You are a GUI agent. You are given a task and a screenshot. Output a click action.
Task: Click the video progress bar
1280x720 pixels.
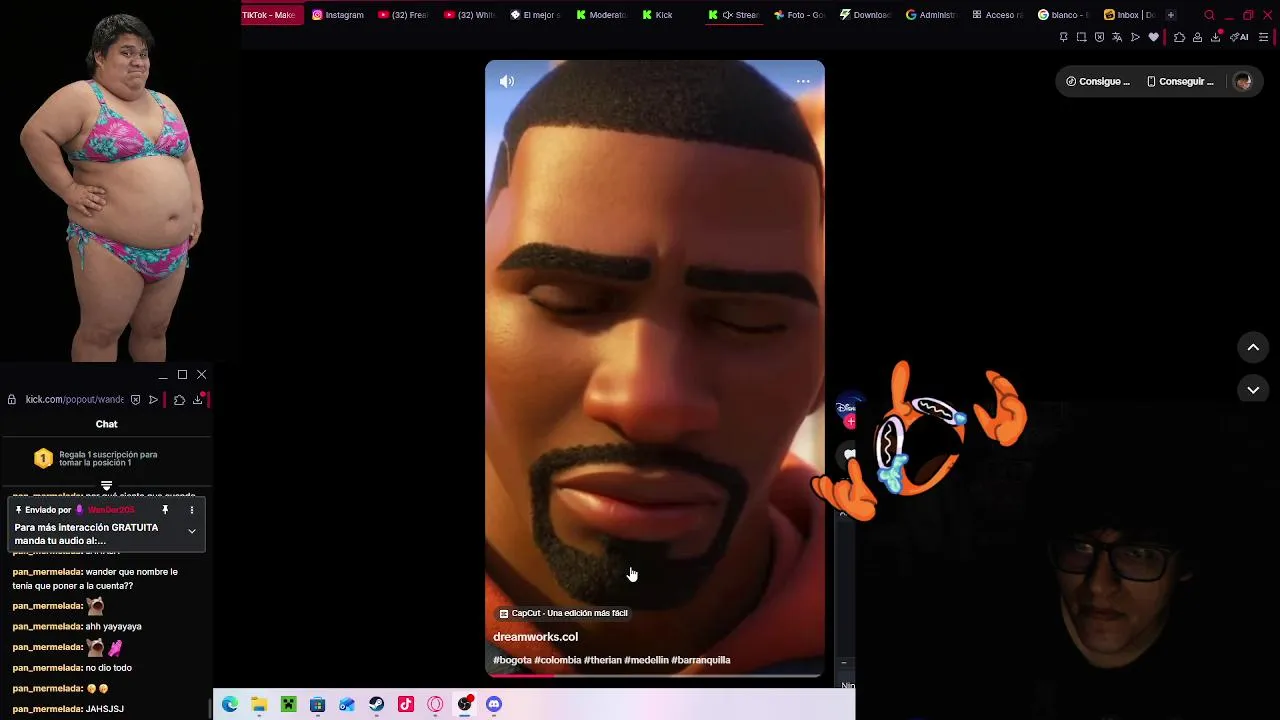point(655,676)
